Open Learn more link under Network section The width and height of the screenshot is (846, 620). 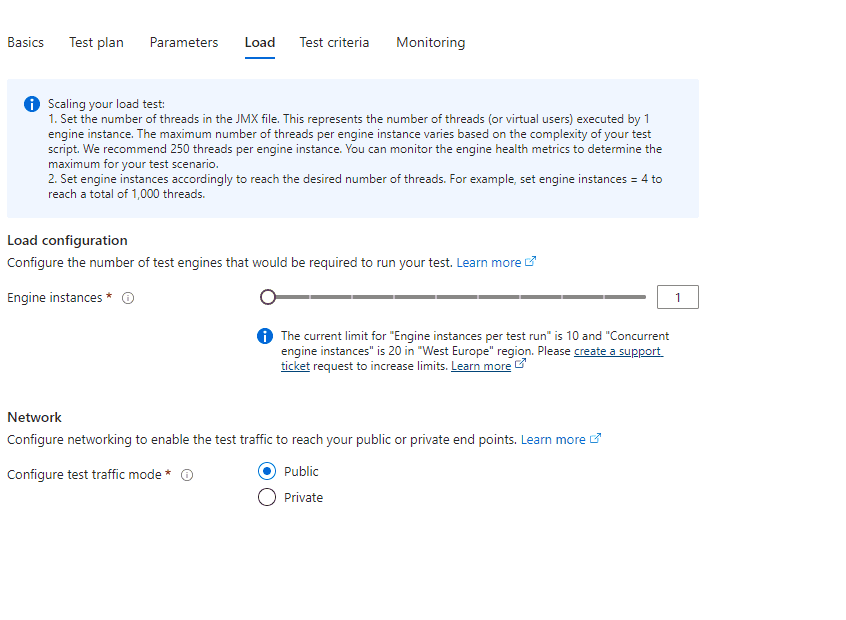pyautogui.click(x=553, y=439)
